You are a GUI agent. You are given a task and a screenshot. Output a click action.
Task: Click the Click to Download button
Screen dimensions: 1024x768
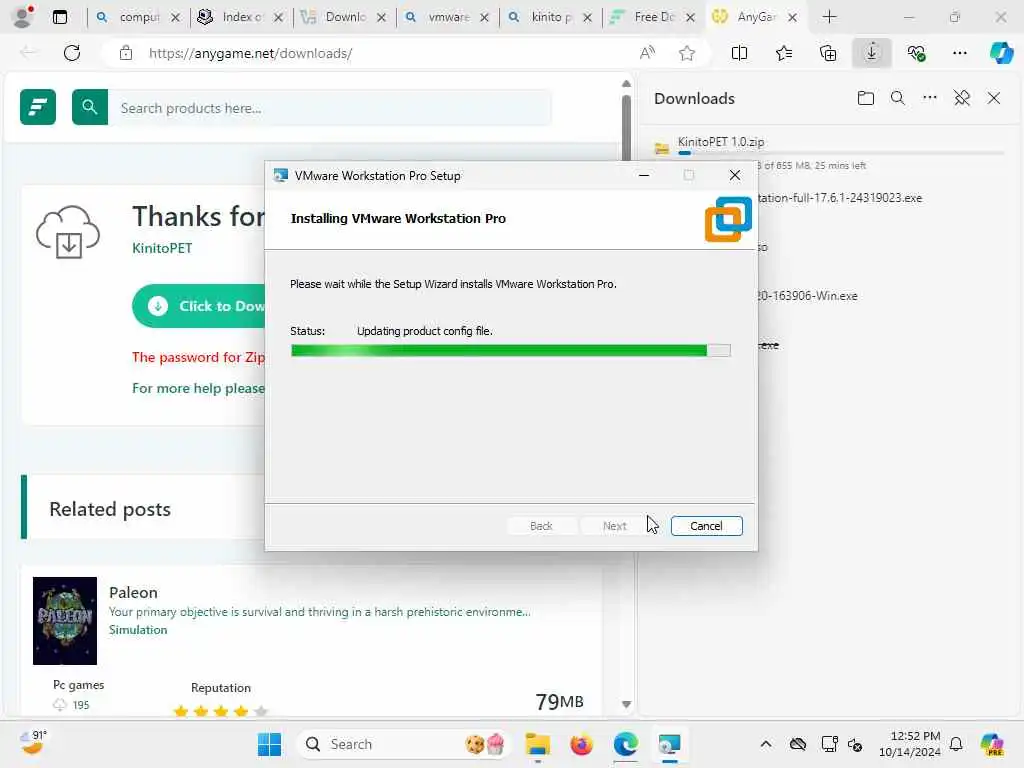[x=199, y=306]
